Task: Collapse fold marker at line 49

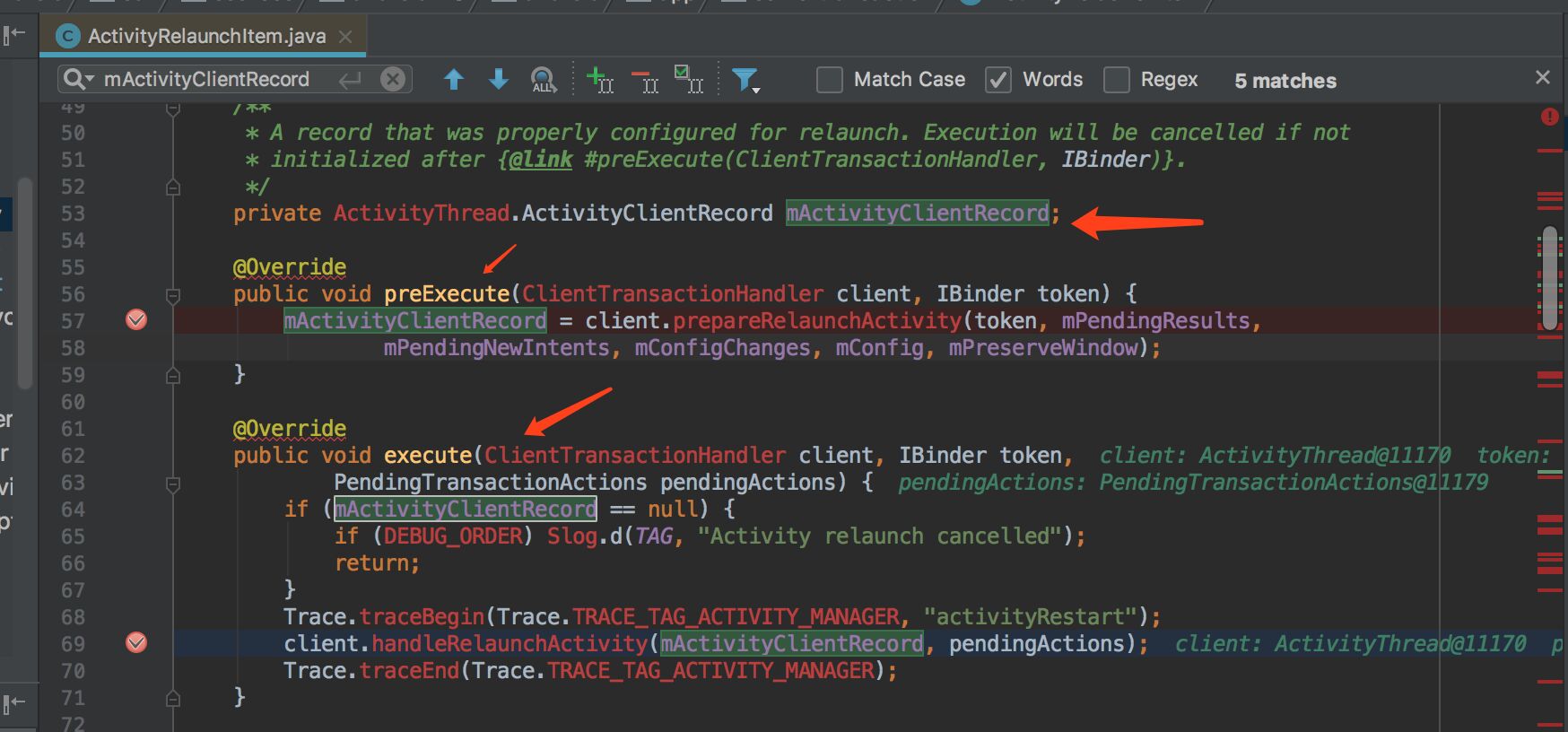Action: click(x=173, y=109)
